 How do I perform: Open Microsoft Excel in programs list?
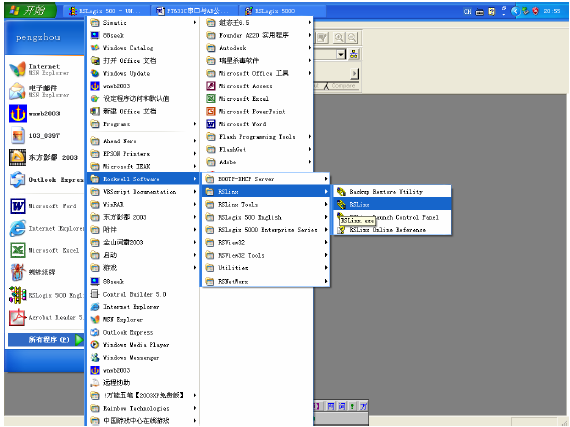click(x=257, y=98)
